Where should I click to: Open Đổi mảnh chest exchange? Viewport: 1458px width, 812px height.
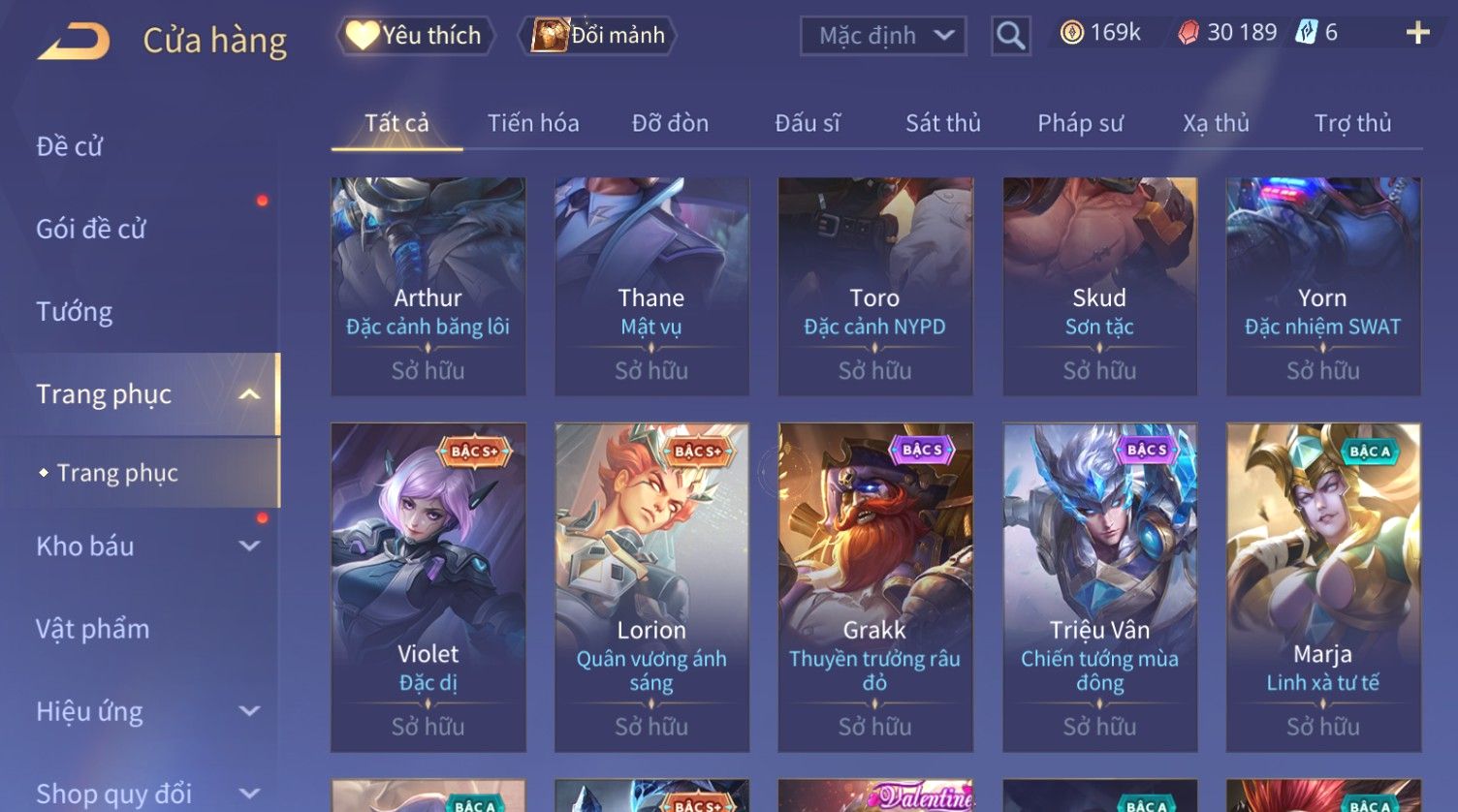tap(597, 36)
